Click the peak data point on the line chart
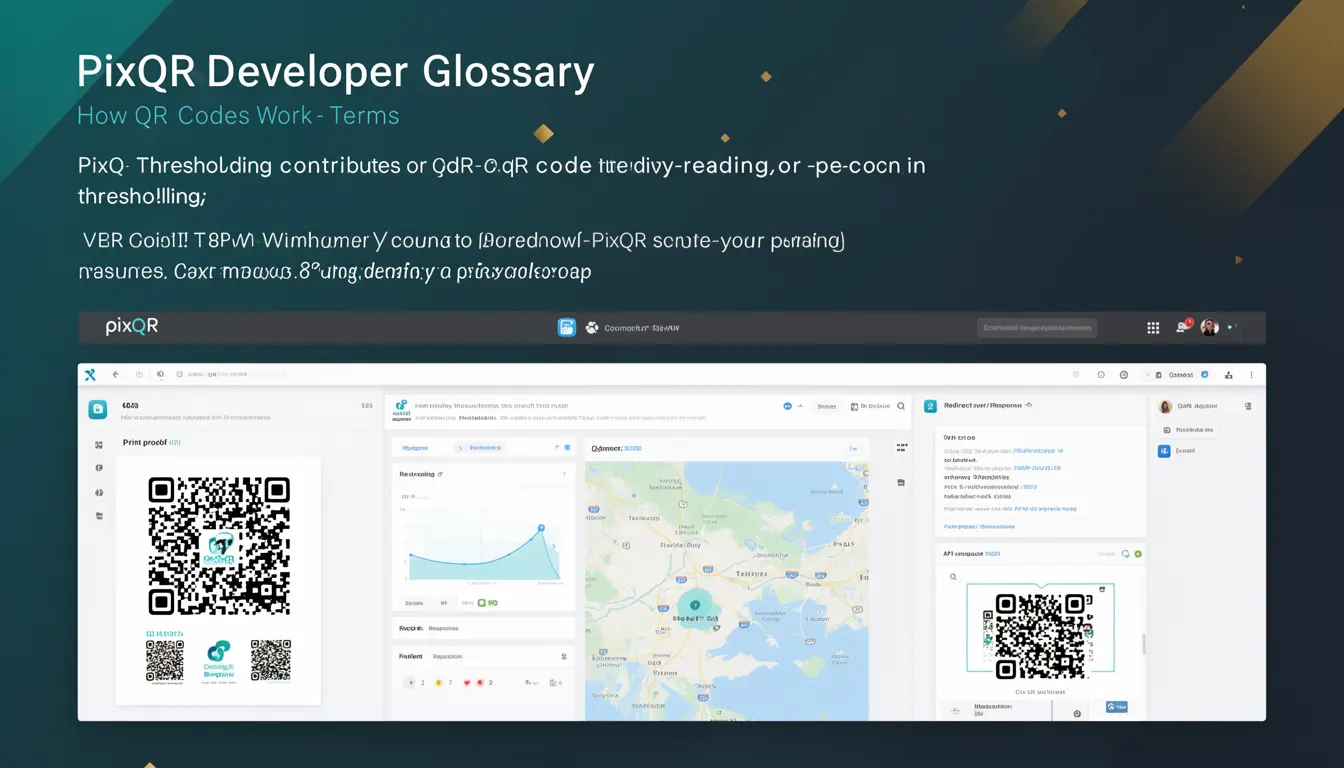Viewport: 1344px width, 768px height. pyautogui.click(x=541, y=527)
